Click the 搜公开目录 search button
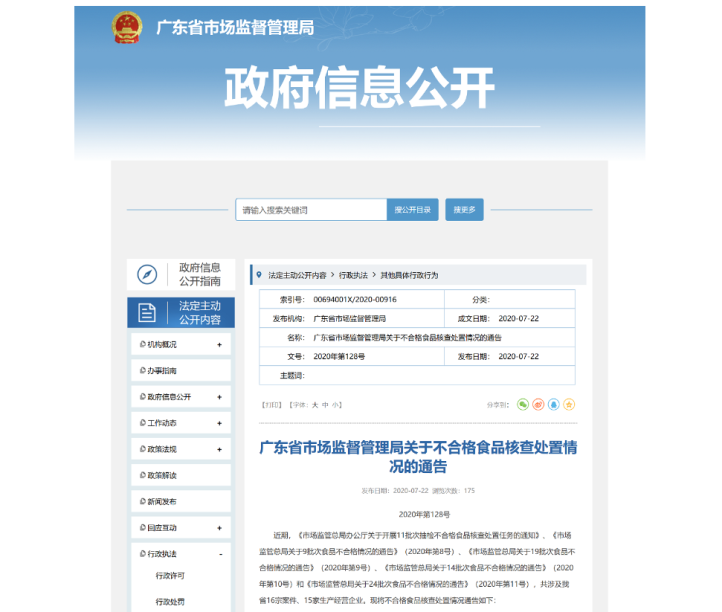The height and width of the screenshot is (612, 722). pyautogui.click(x=413, y=210)
